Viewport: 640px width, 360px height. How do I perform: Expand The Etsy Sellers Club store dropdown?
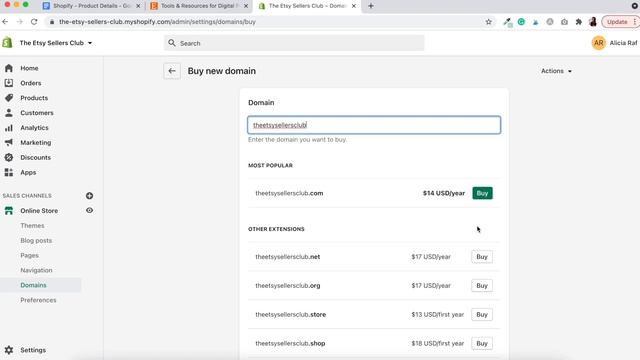(56, 43)
